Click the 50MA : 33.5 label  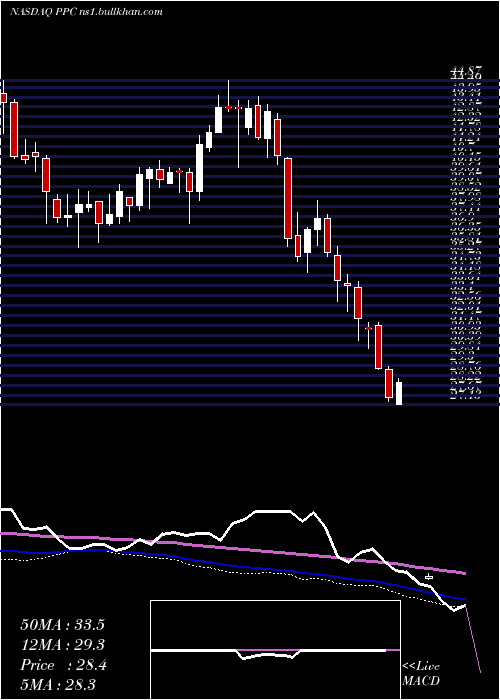(62, 625)
